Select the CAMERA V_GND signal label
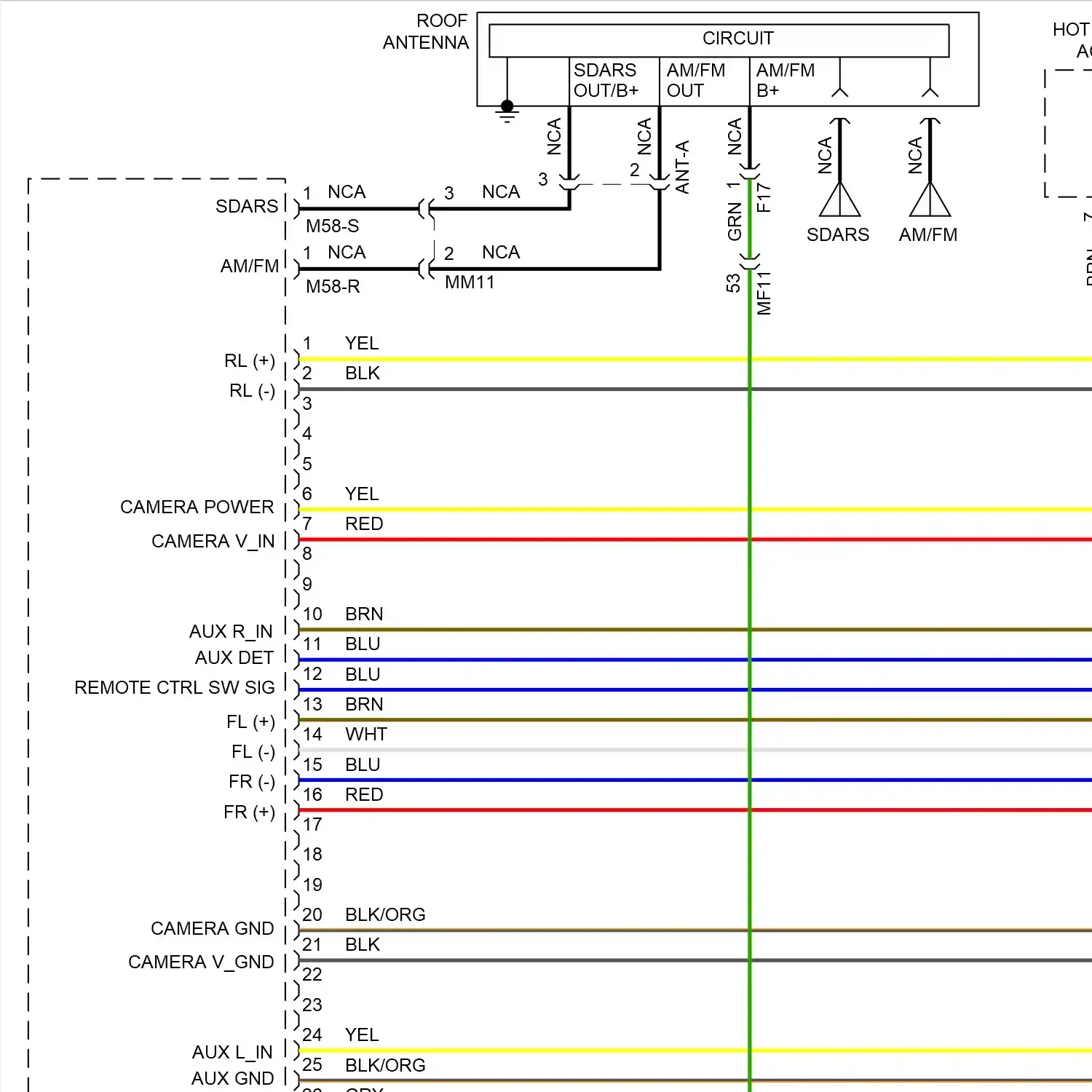The width and height of the screenshot is (1092, 1092). tap(202, 962)
